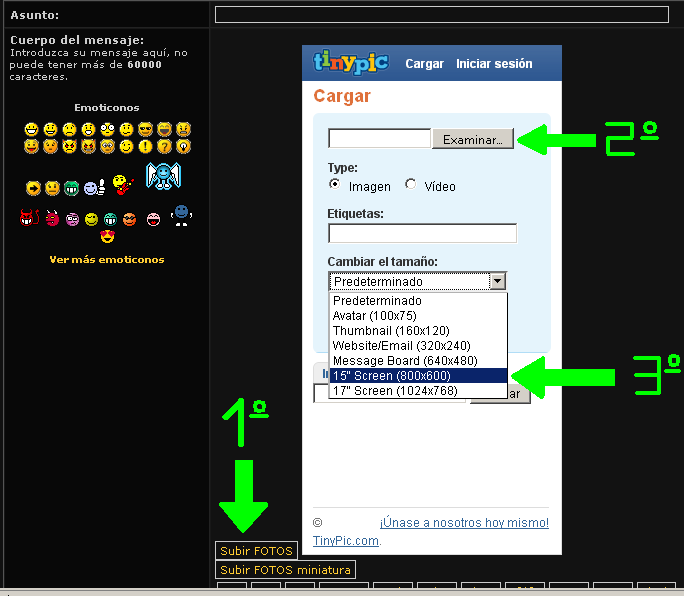Select the Vídeo radio button
Screen dimensions: 684x596
(x=411, y=185)
